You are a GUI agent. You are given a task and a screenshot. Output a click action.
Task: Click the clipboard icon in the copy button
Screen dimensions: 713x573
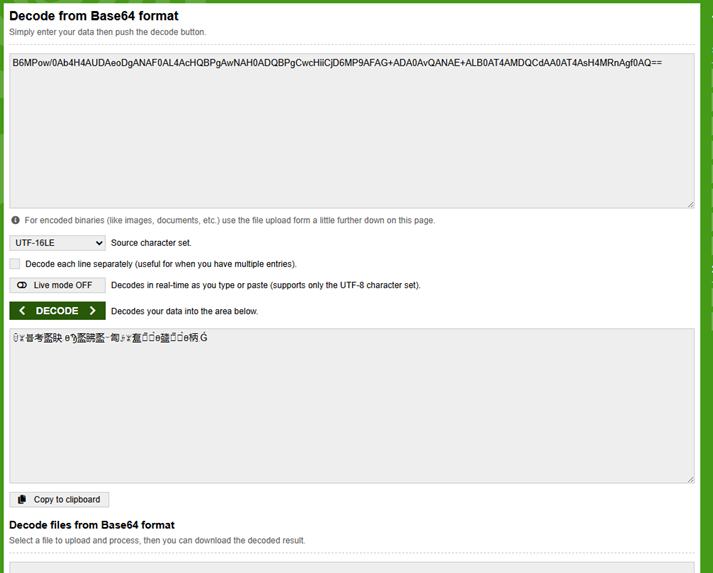click(22, 499)
